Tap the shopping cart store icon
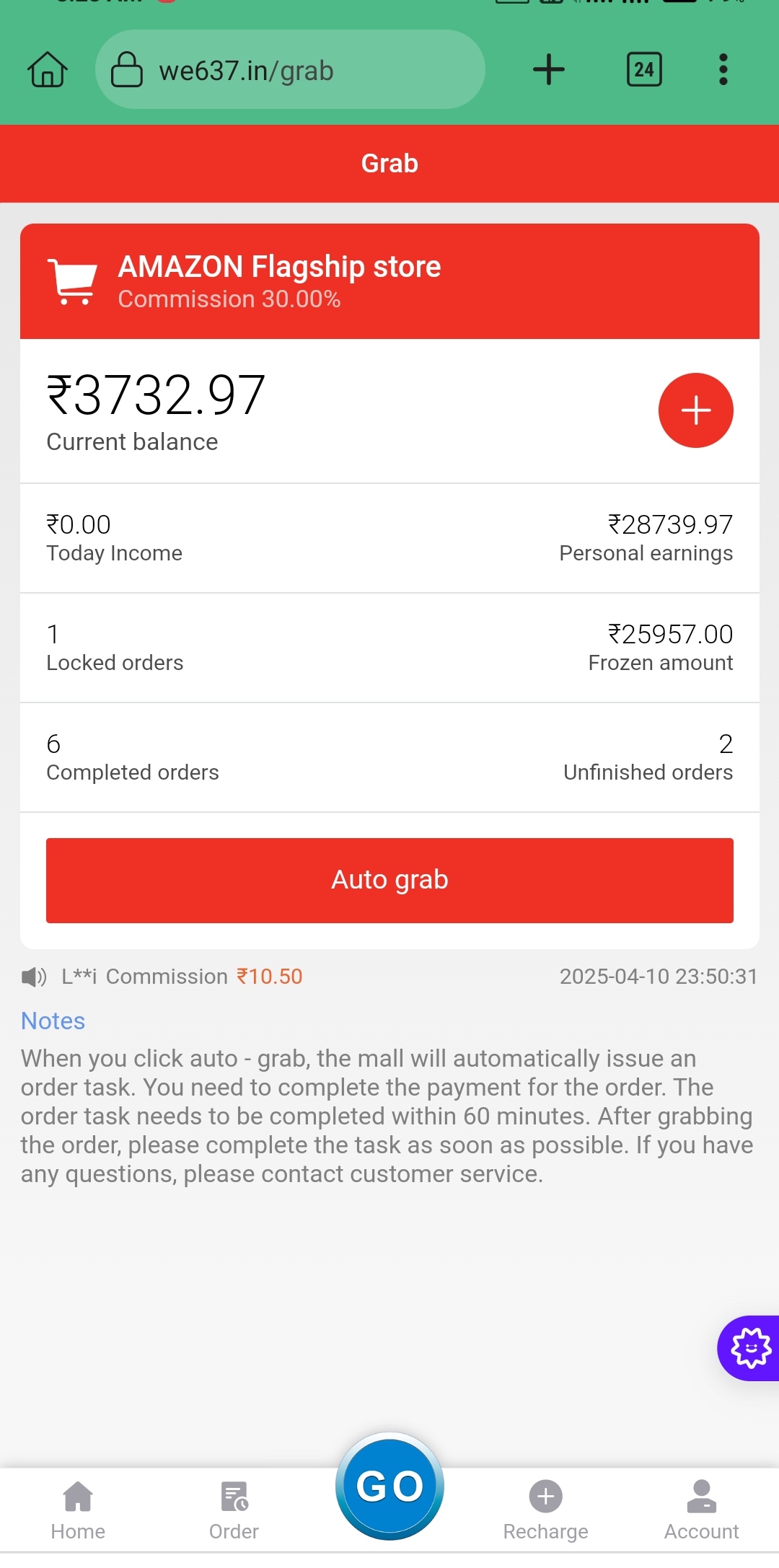 click(72, 281)
